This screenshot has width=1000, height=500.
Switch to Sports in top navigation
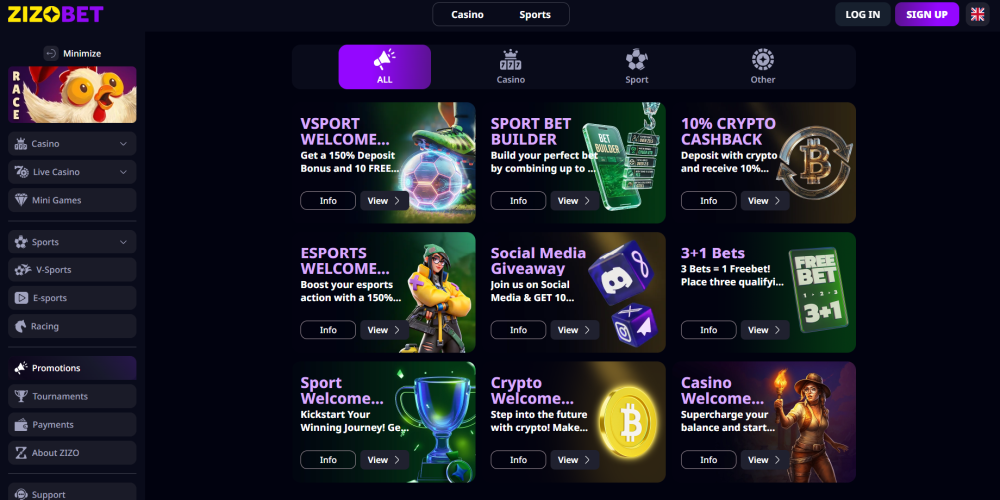click(534, 15)
